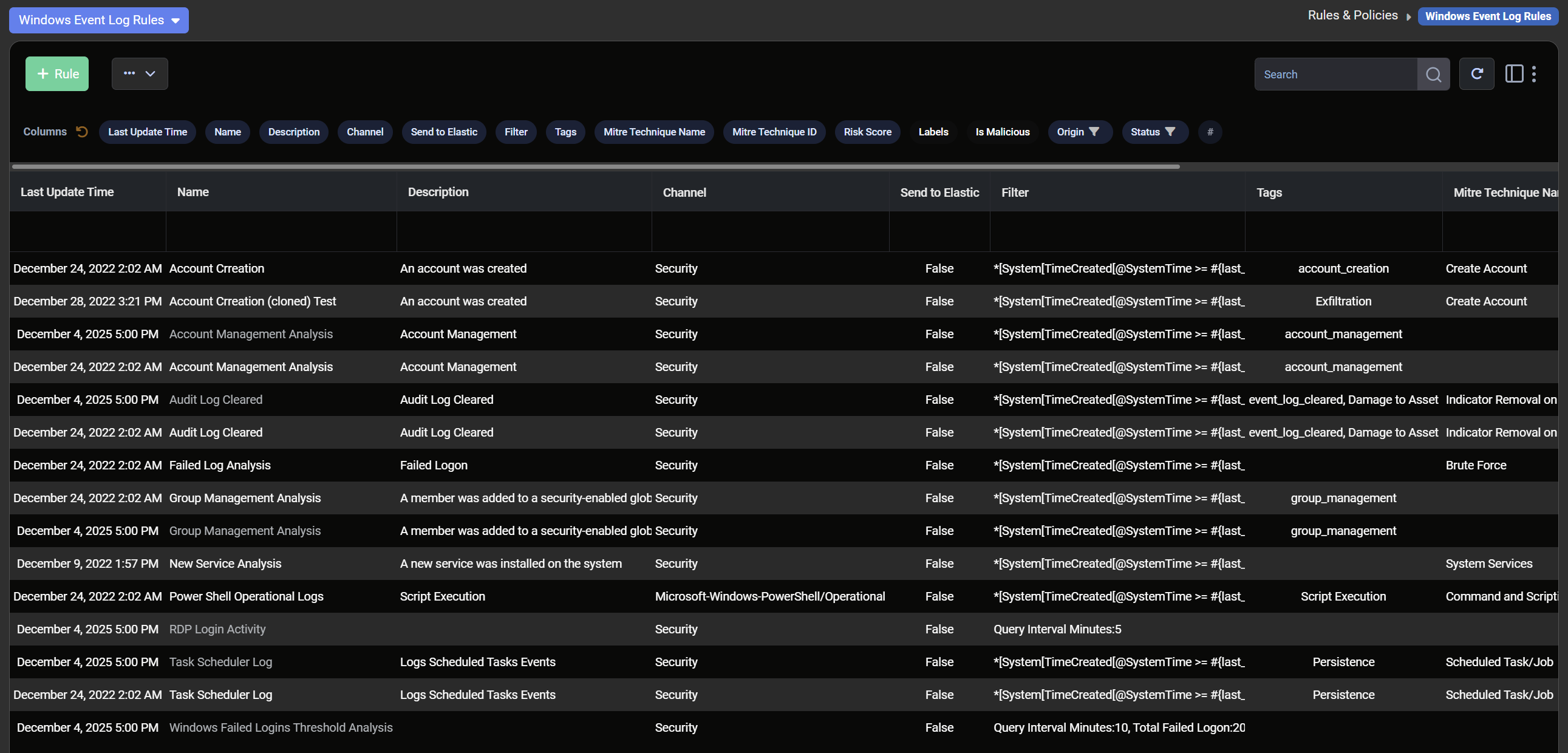Click the Origin filter funnel icon
1568x753 pixels.
click(x=1094, y=132)
